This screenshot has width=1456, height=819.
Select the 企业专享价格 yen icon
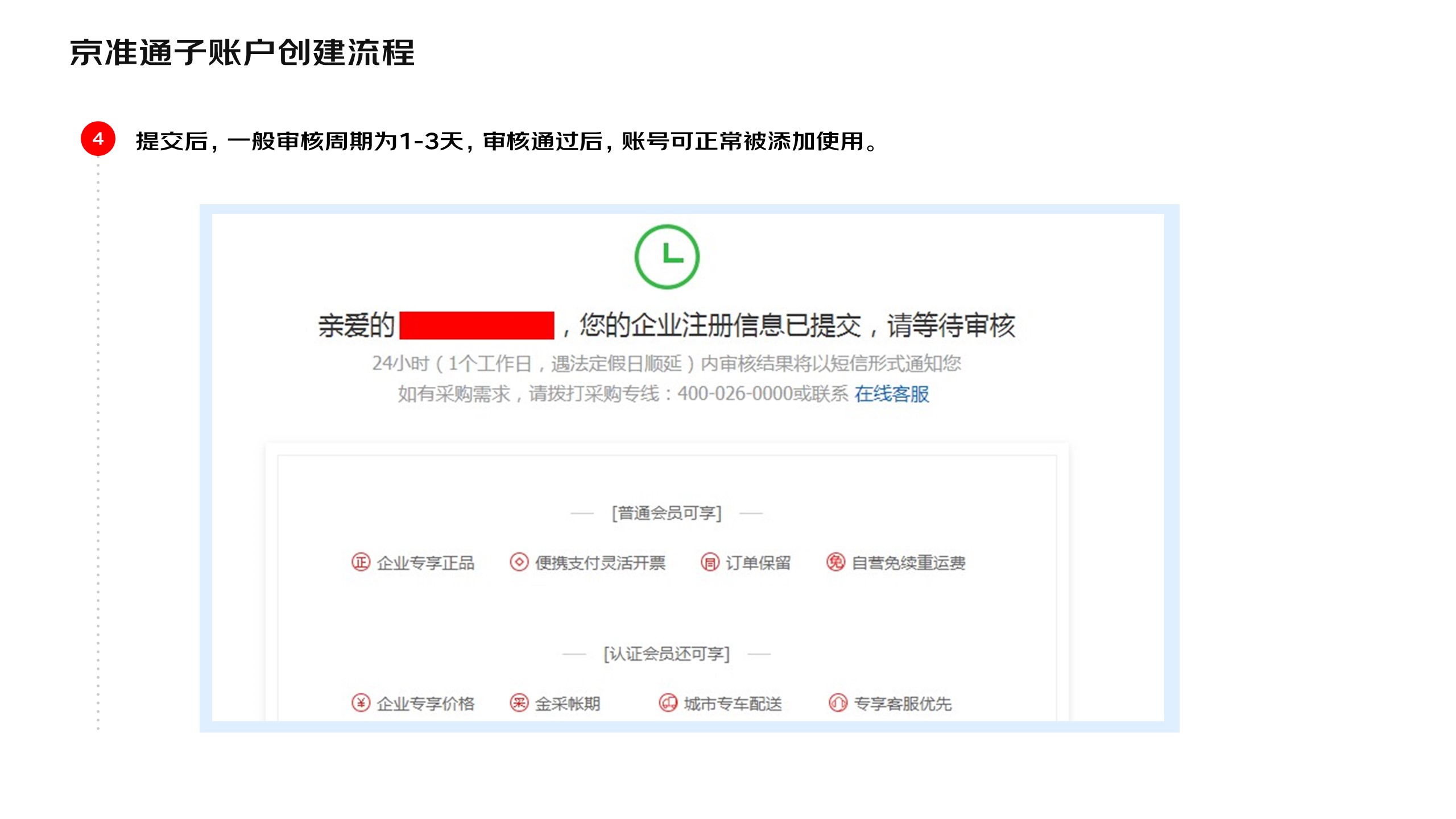(361, 703)
